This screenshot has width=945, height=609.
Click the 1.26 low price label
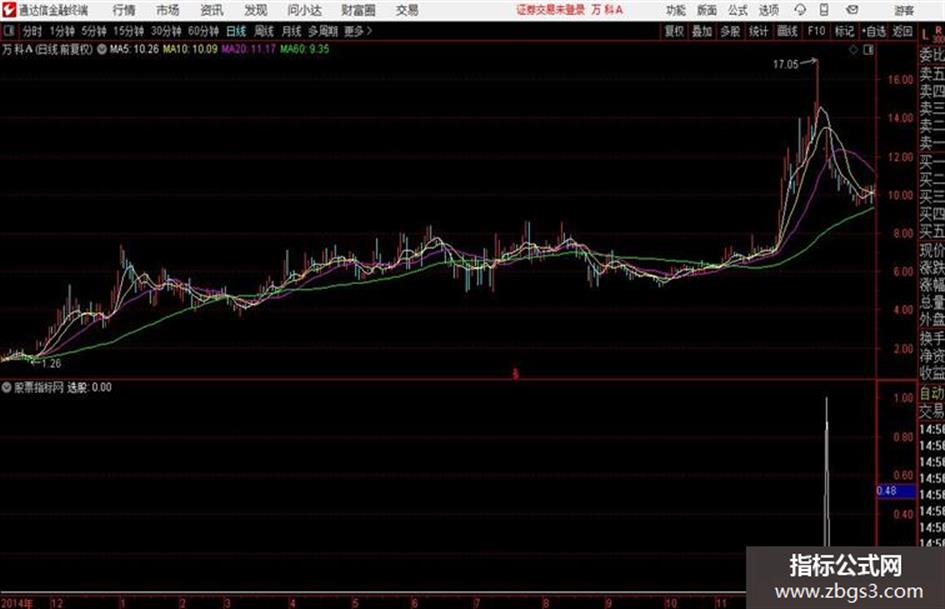[51, 363]
